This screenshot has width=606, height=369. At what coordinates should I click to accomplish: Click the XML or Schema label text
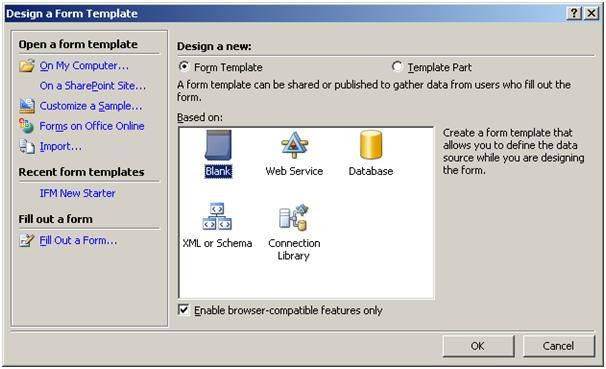(x=217, y=243)
